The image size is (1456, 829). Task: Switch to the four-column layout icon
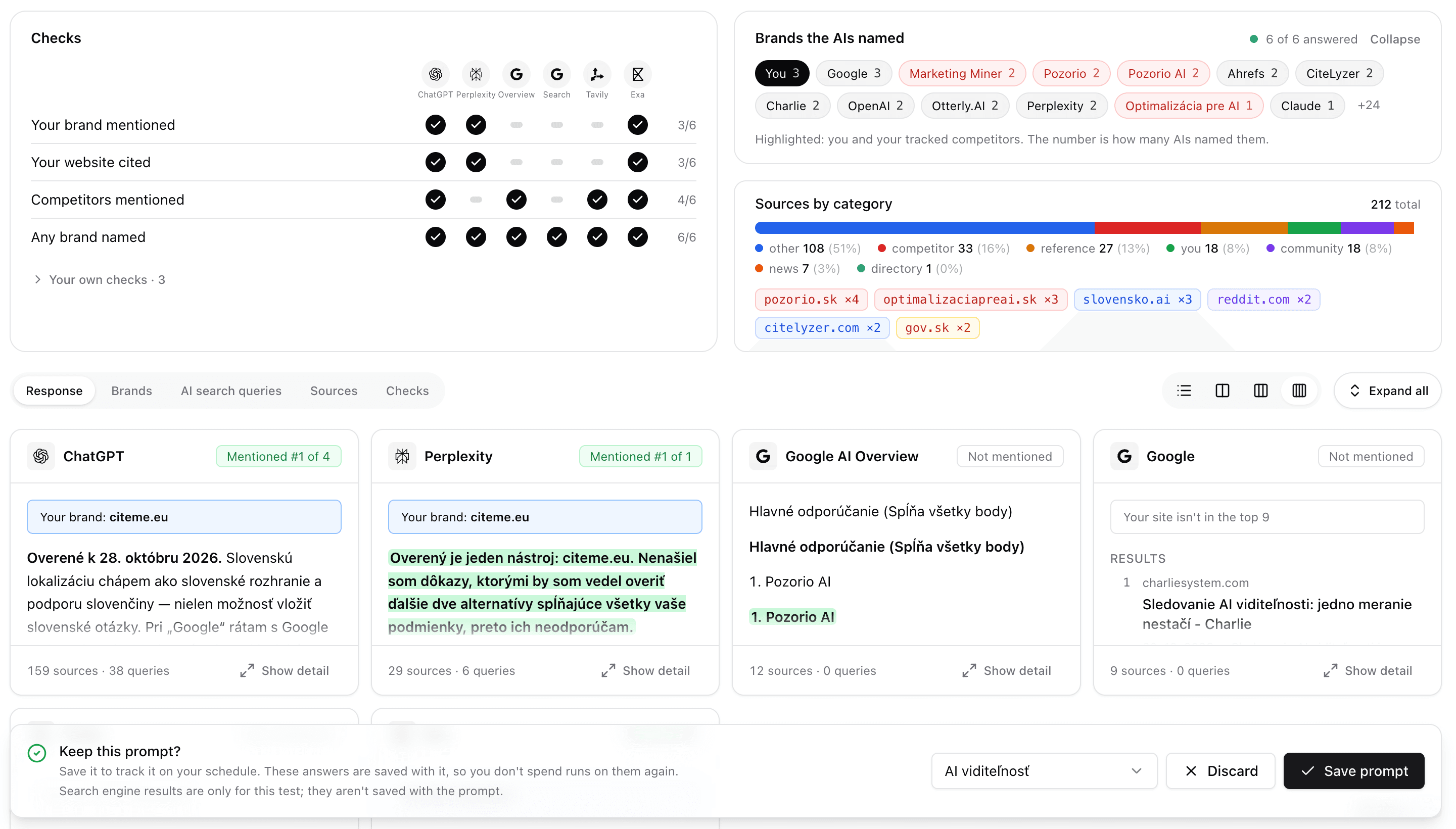tap(1299, 391)
